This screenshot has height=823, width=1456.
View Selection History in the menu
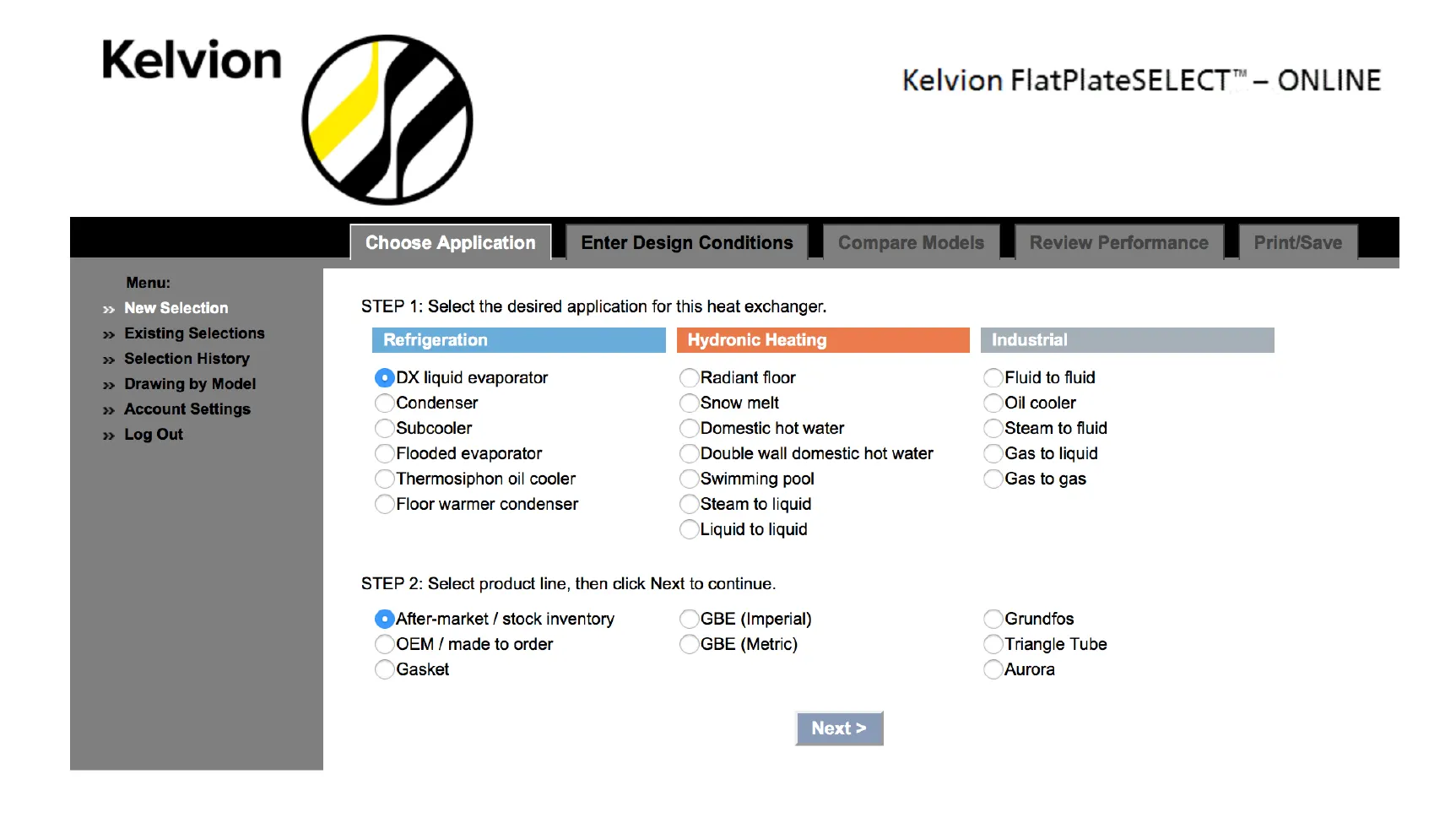pos(187,359)
